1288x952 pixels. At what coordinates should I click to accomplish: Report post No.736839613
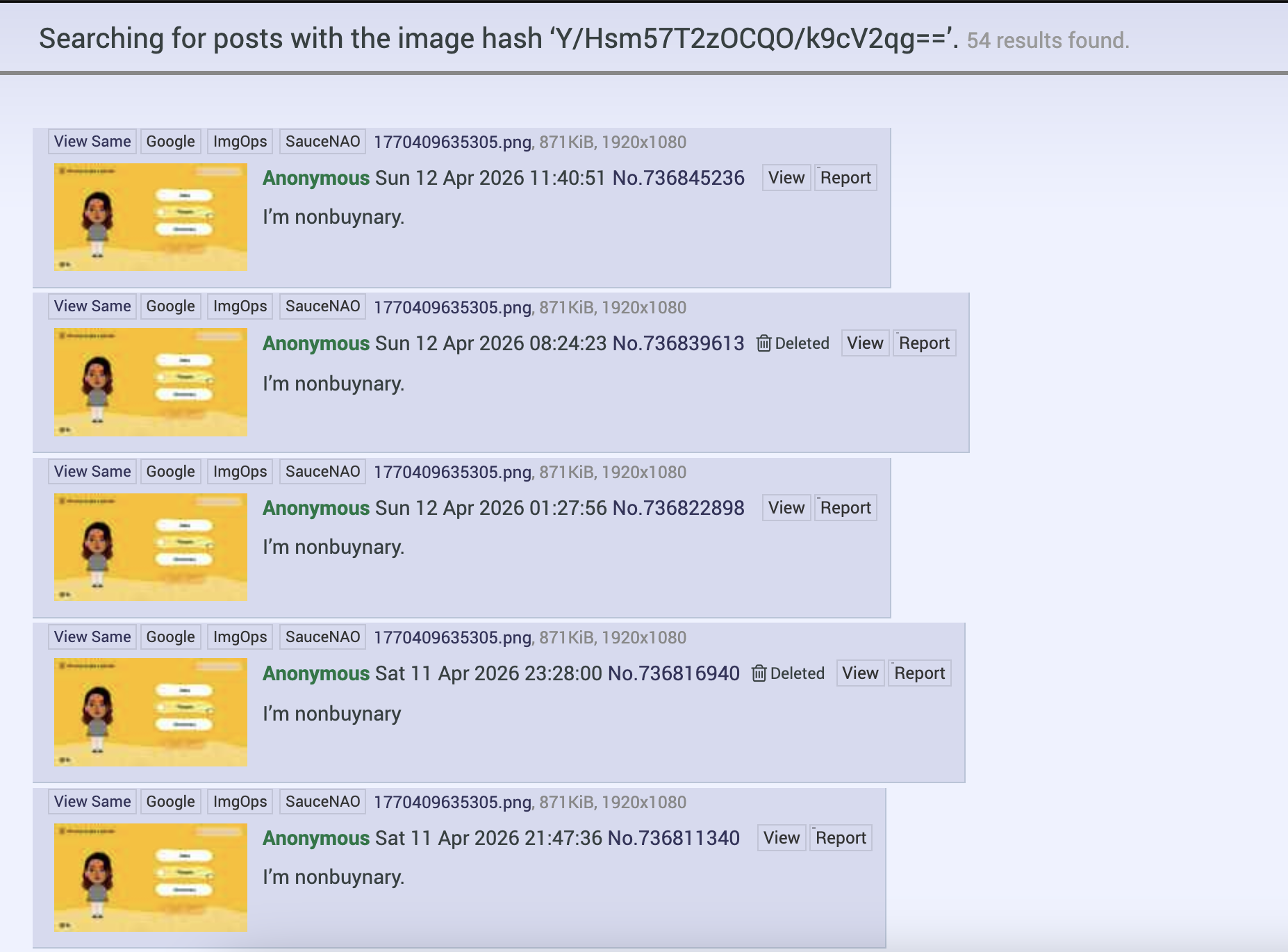point(924,343)
